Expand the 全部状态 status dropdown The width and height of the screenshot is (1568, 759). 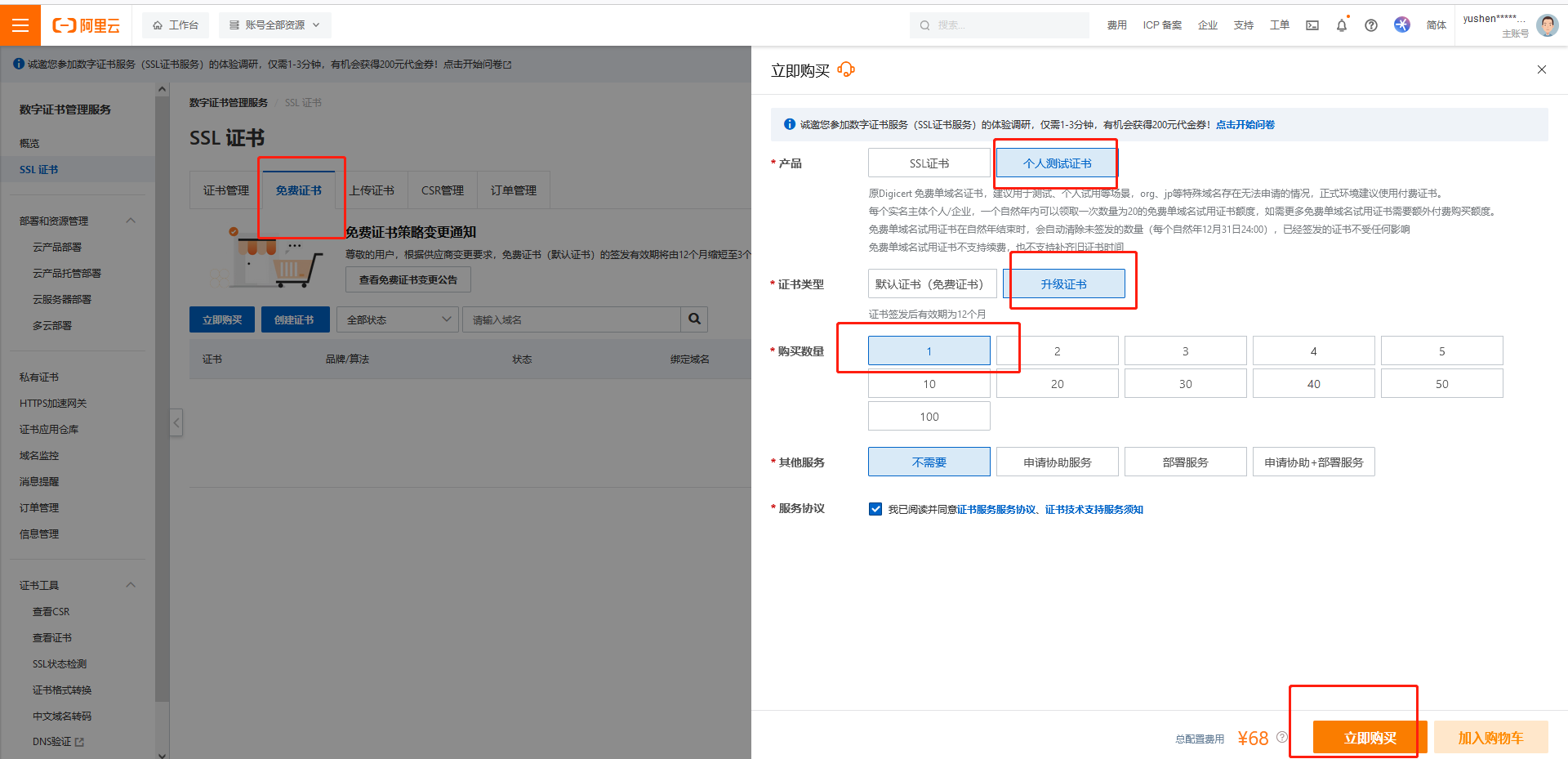click(x=398, y=319)
